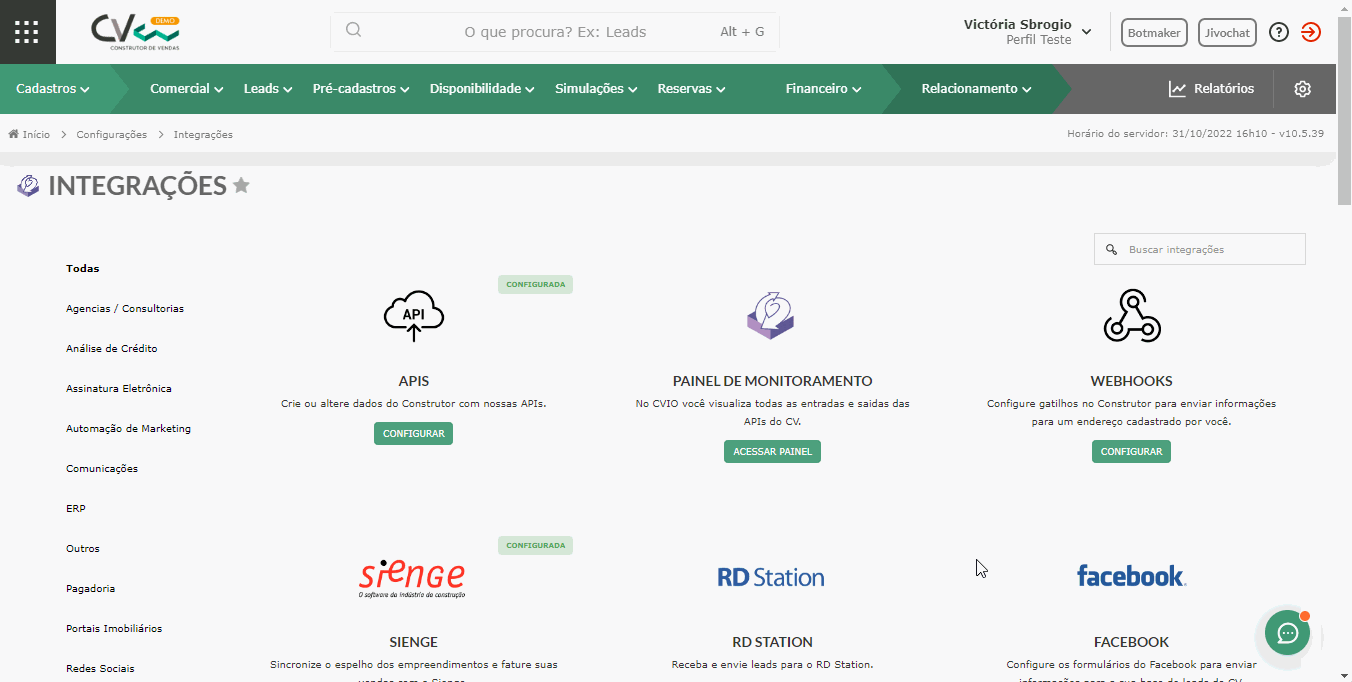Viewport: 1352px width, 682px height.
Task: Click the RD Station logo
Action: (x=771, y=577)
